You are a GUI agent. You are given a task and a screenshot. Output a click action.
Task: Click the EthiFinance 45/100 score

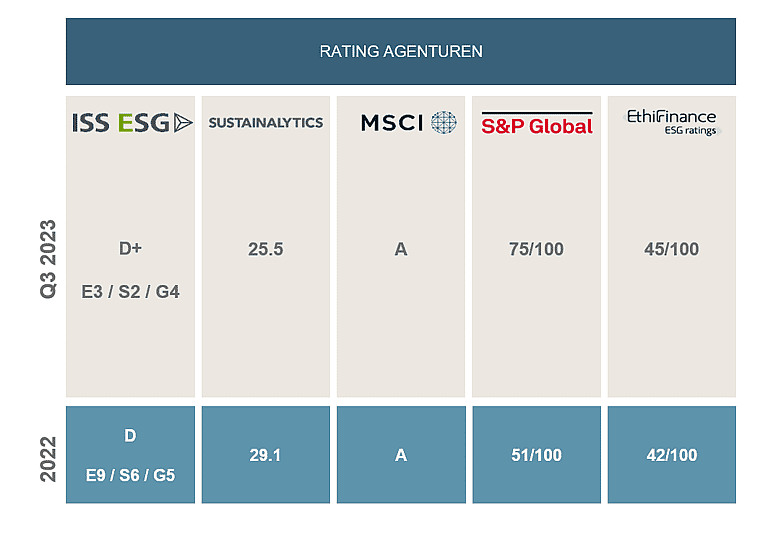coord(672,249)
